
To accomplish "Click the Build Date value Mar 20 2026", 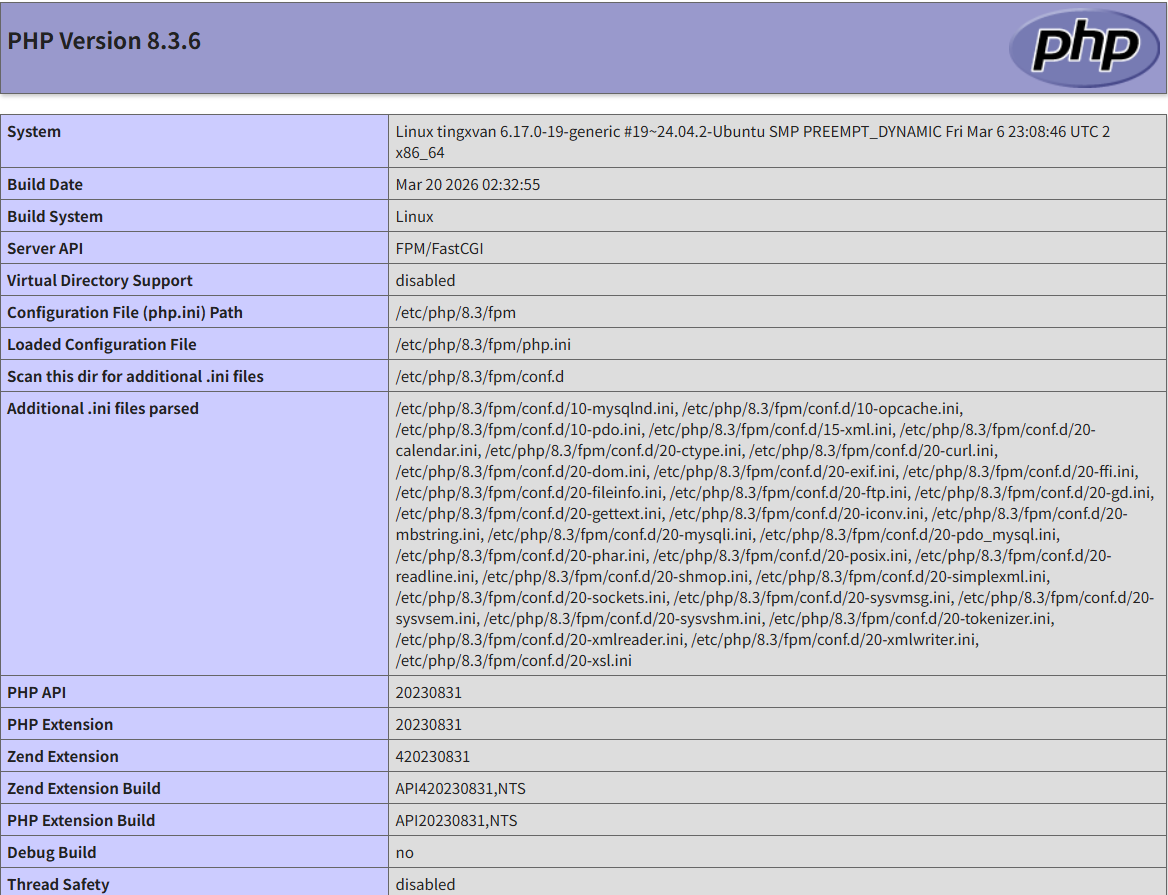I will point(467,185).
